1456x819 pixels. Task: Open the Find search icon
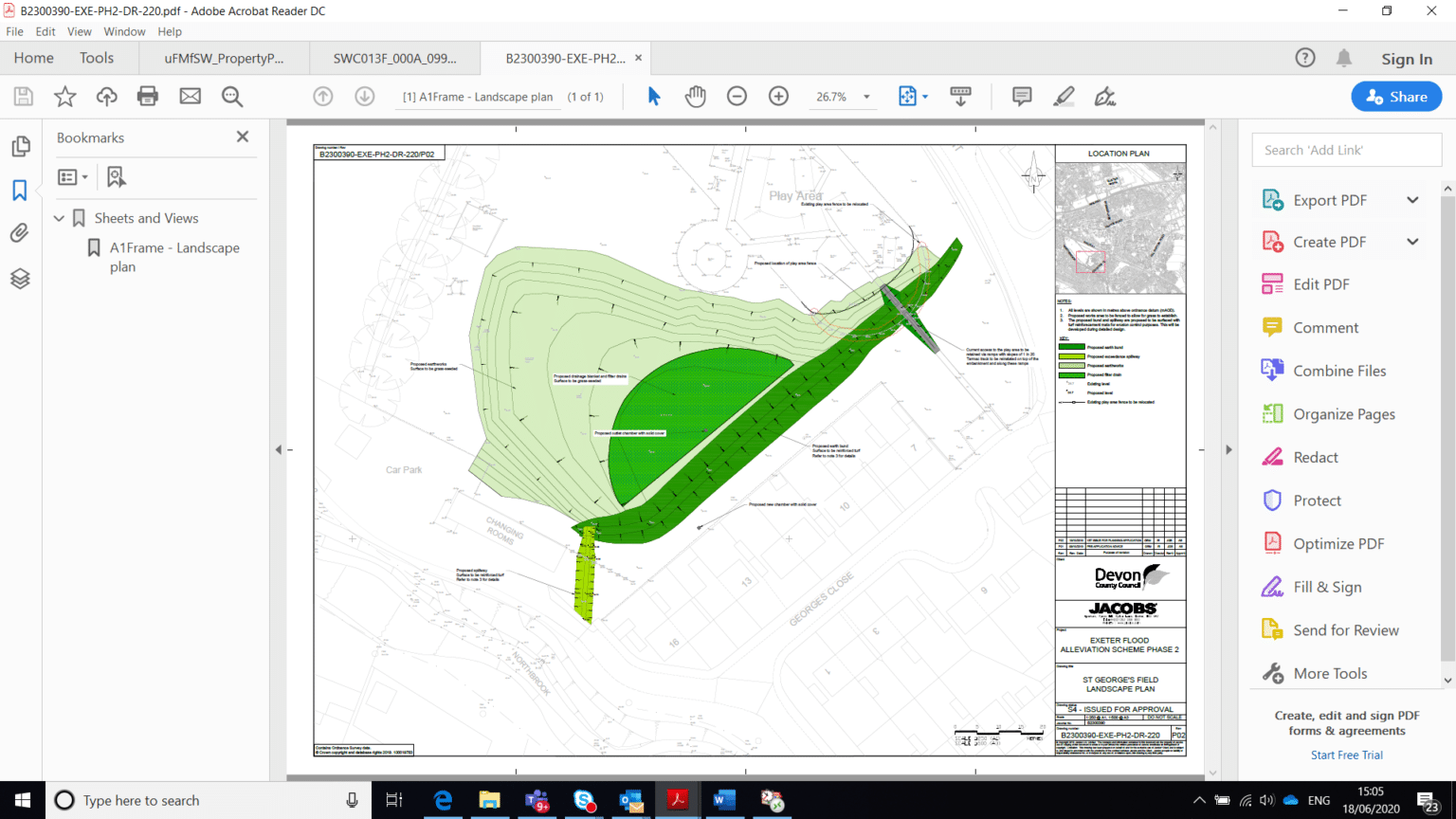(231, 96)
